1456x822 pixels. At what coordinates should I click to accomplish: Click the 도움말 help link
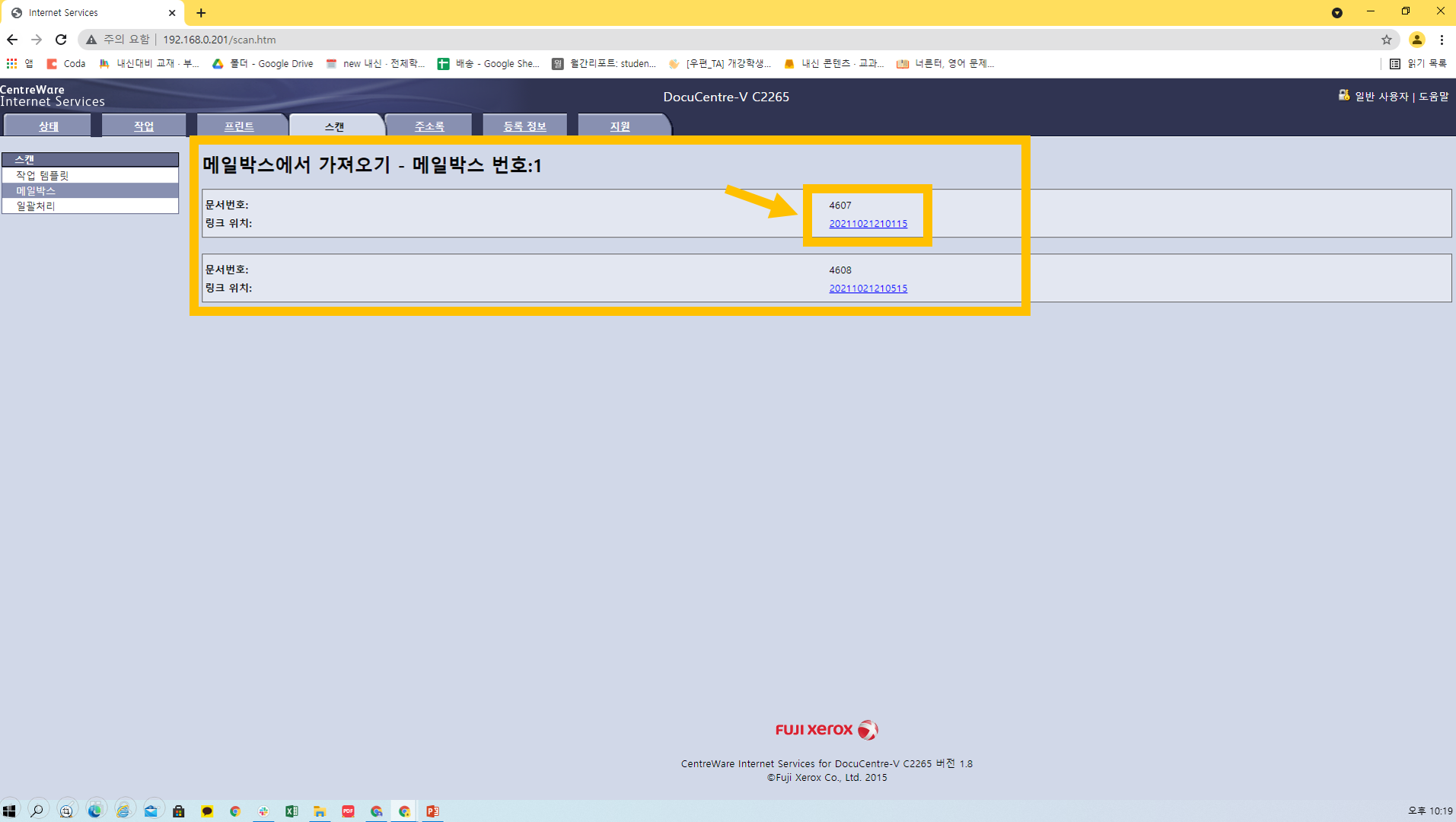coord(1434,97)
